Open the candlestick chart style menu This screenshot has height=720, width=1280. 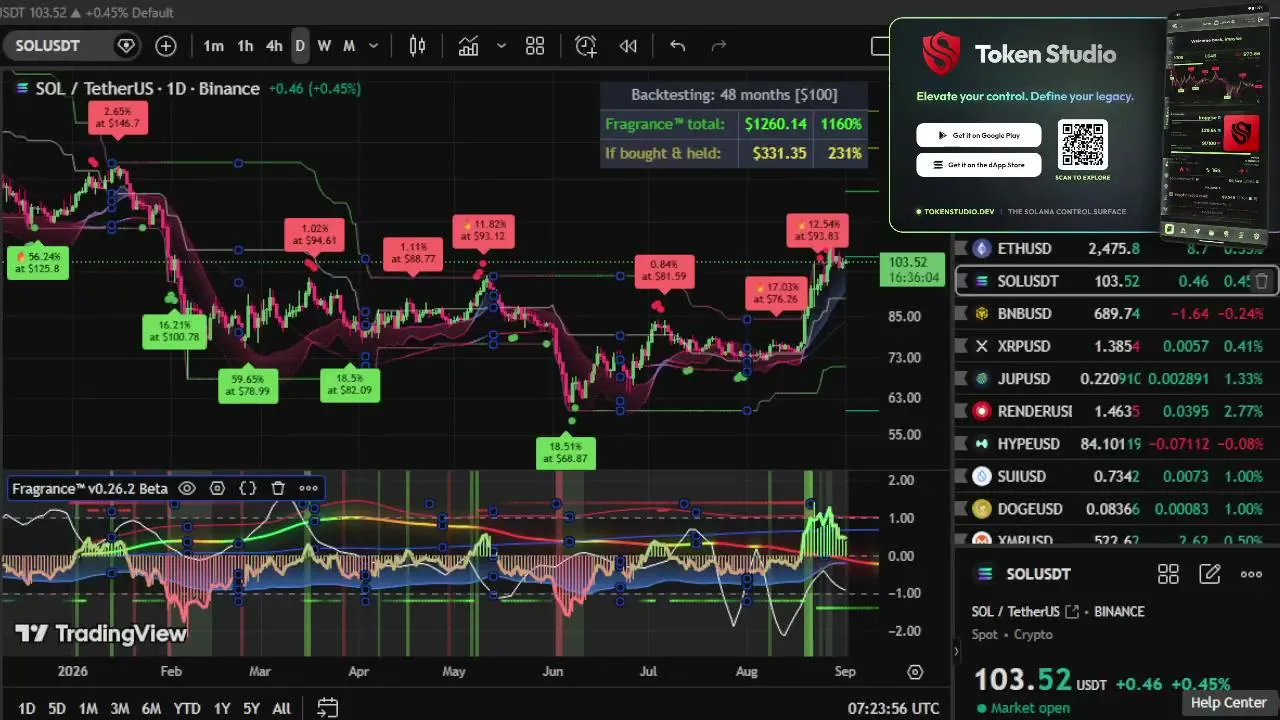(x=417, y=46)
